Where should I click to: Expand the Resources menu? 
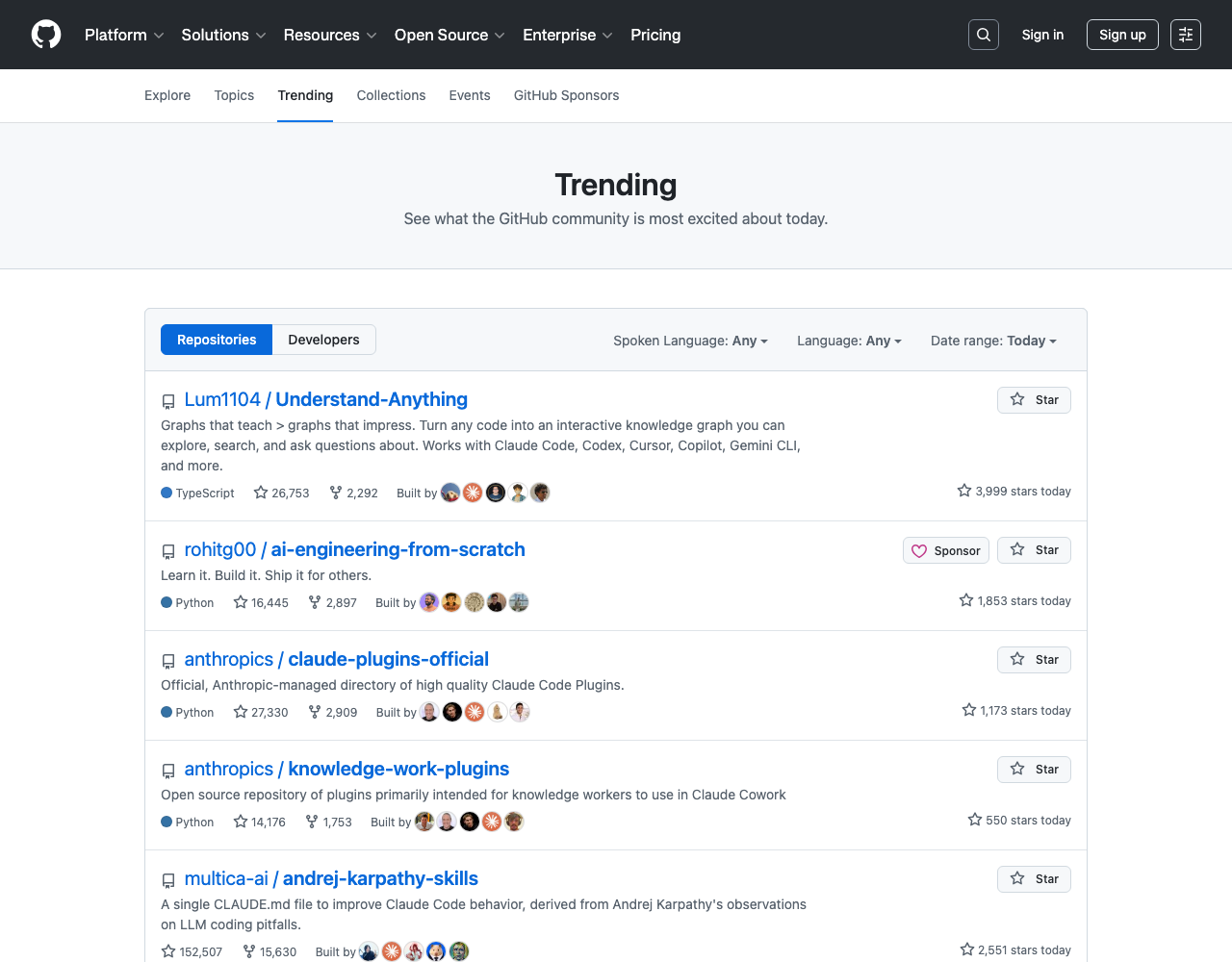click(x=330, y=35)
